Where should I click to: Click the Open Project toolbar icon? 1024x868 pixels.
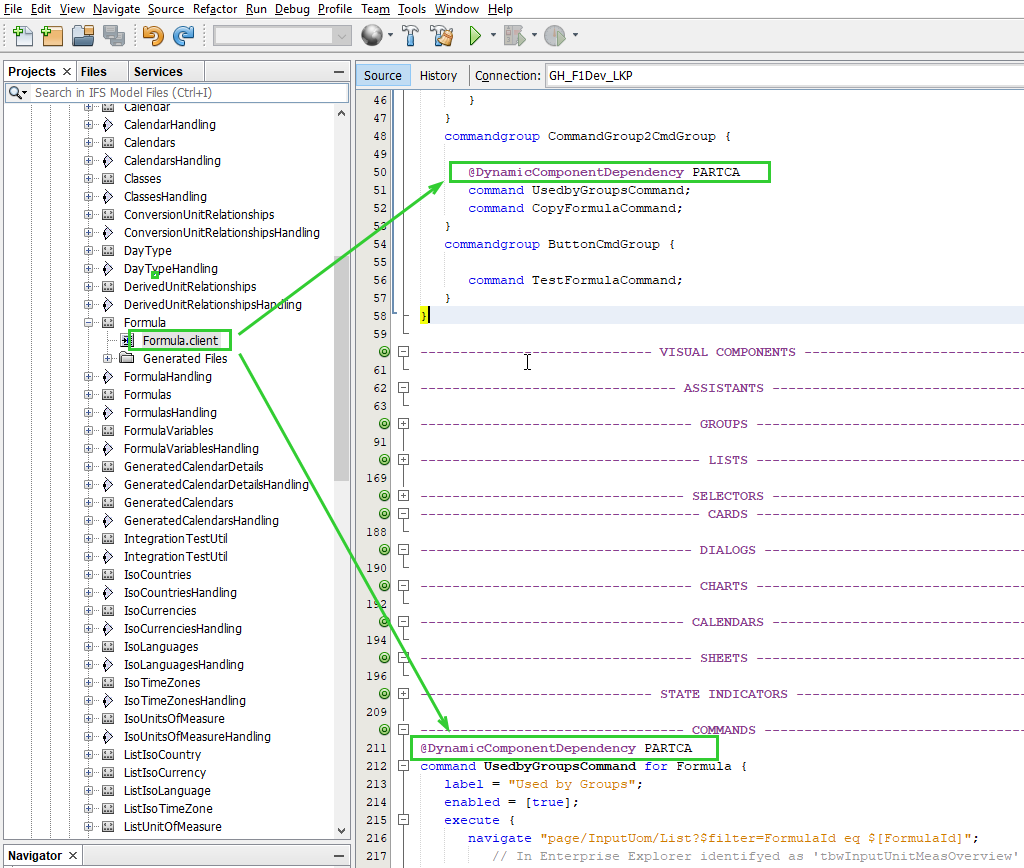[x=84, y=35]
